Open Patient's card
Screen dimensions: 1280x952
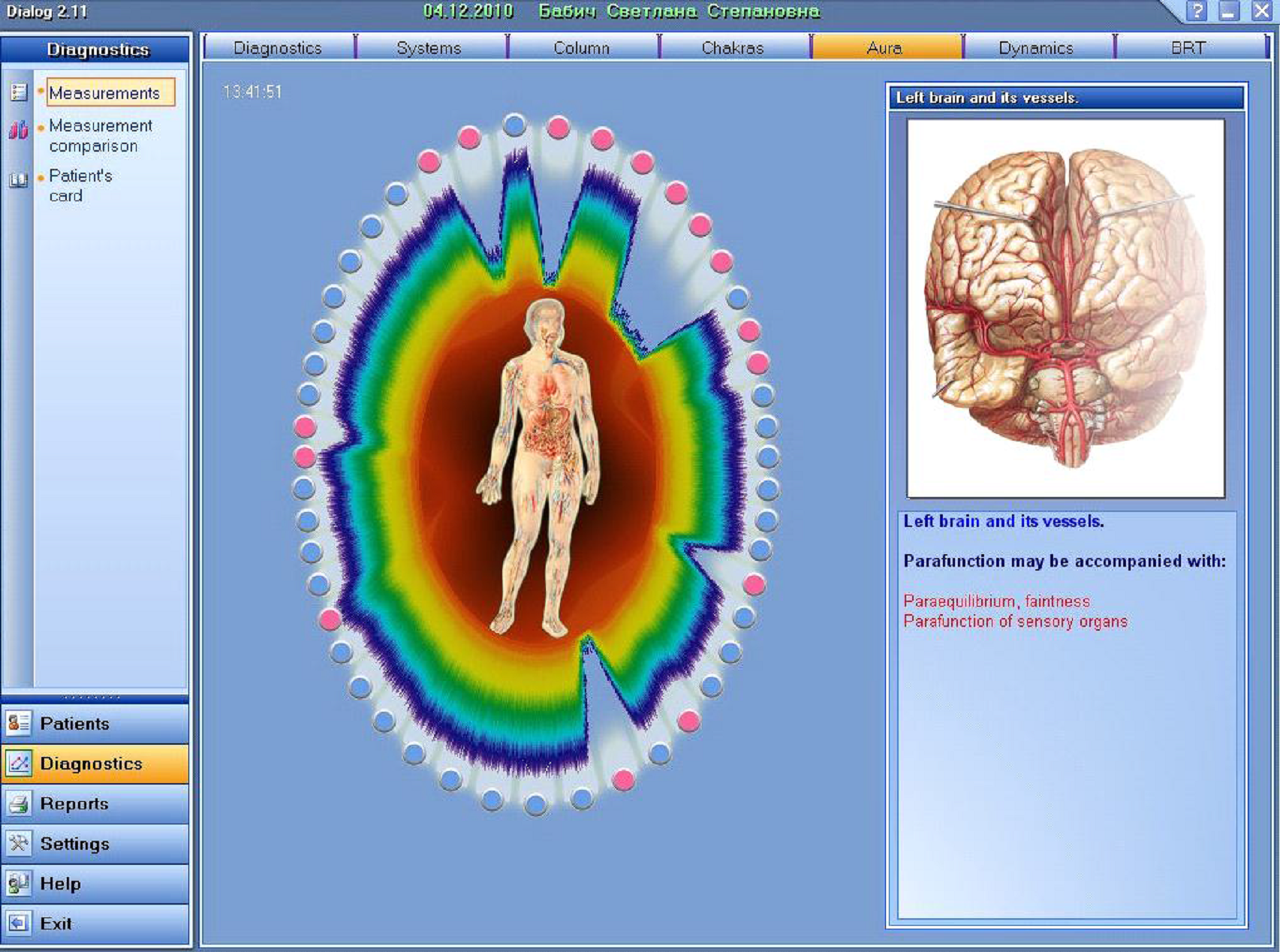(x=80, y=185)
